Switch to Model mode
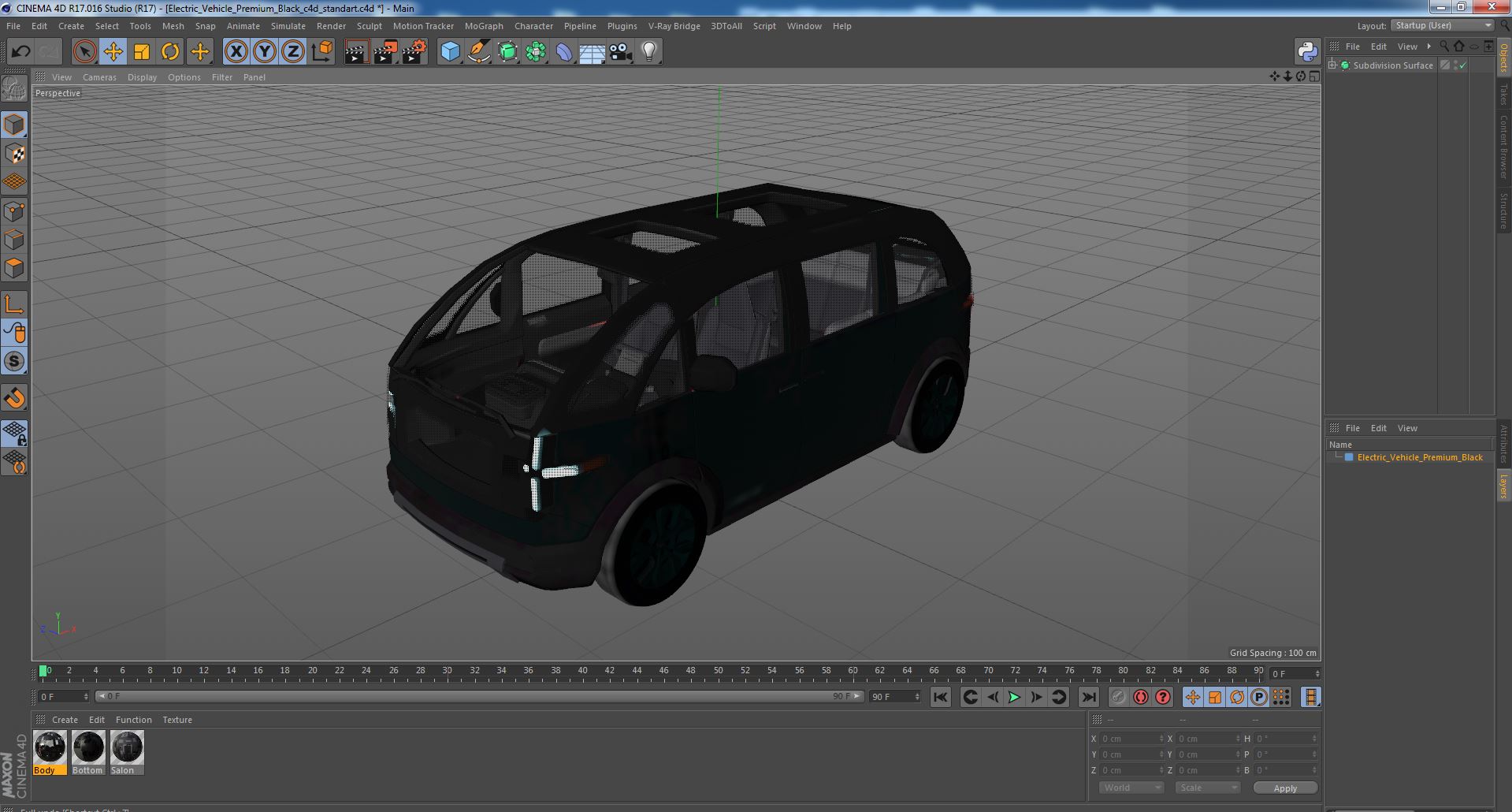 (x=14, y=125)
